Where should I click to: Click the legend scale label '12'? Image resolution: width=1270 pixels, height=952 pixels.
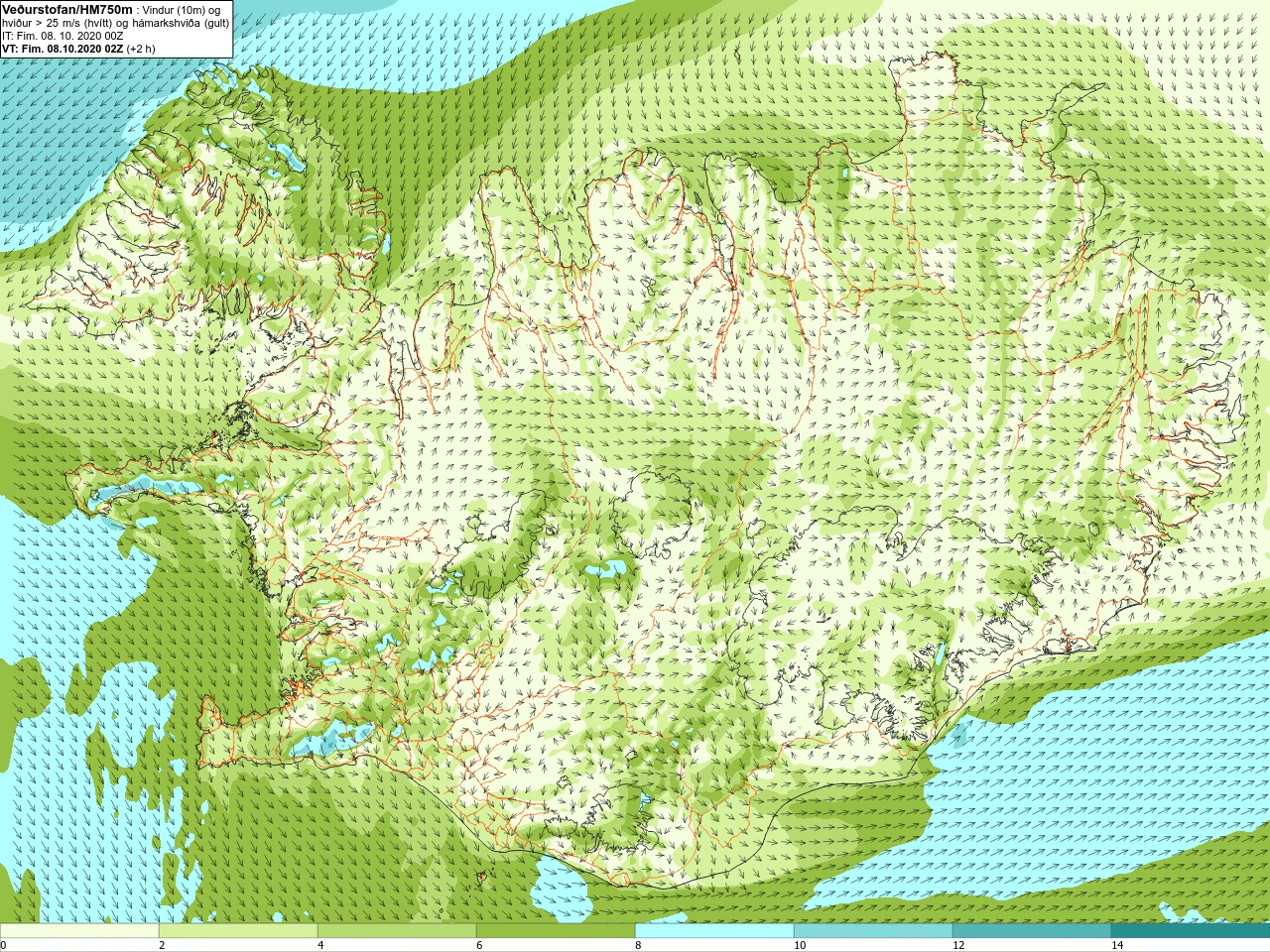[x=958, y=945]
